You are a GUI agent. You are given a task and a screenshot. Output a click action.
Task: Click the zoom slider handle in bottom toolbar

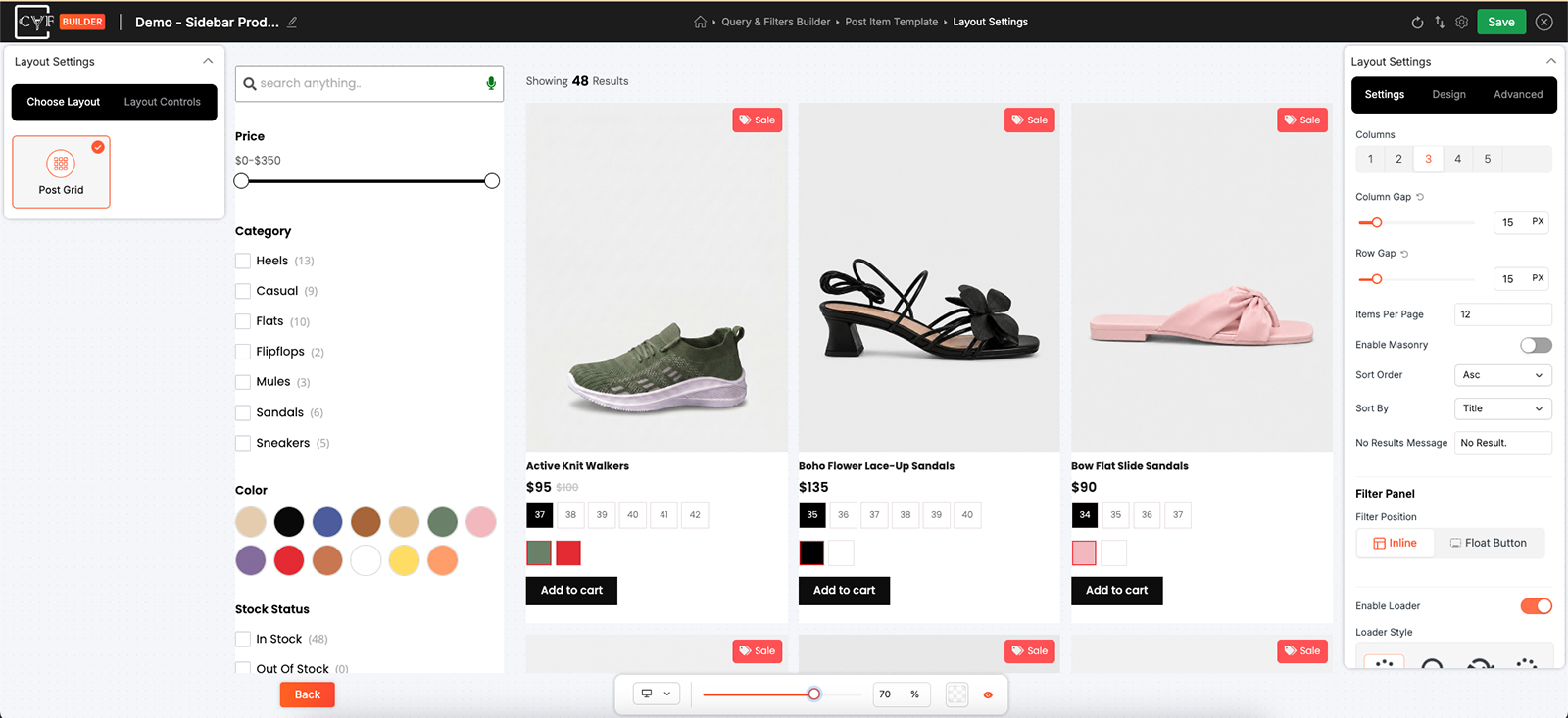(814, 694)
